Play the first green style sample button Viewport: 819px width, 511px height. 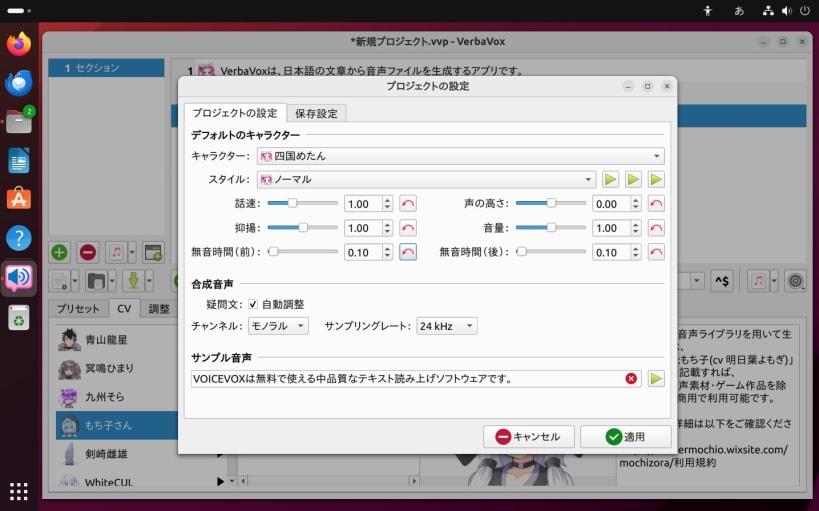pyautogui.click(x=610, y=180)
